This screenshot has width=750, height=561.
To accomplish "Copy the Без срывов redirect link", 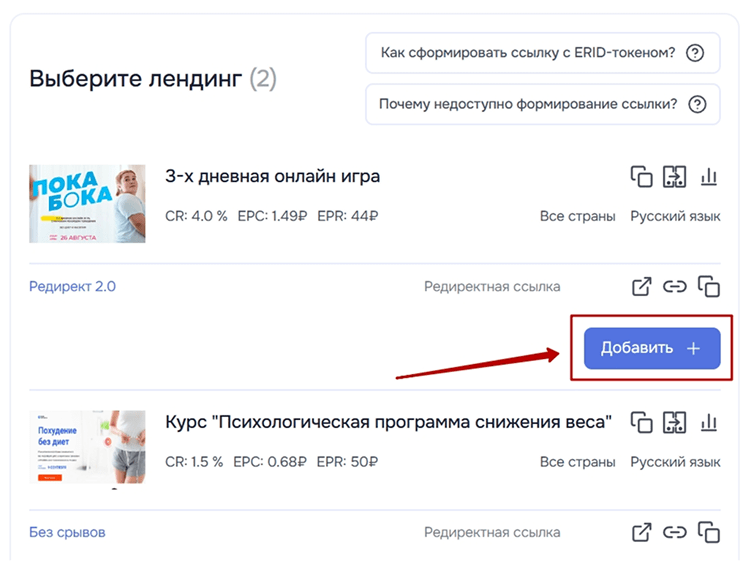I will pos(709,532).
